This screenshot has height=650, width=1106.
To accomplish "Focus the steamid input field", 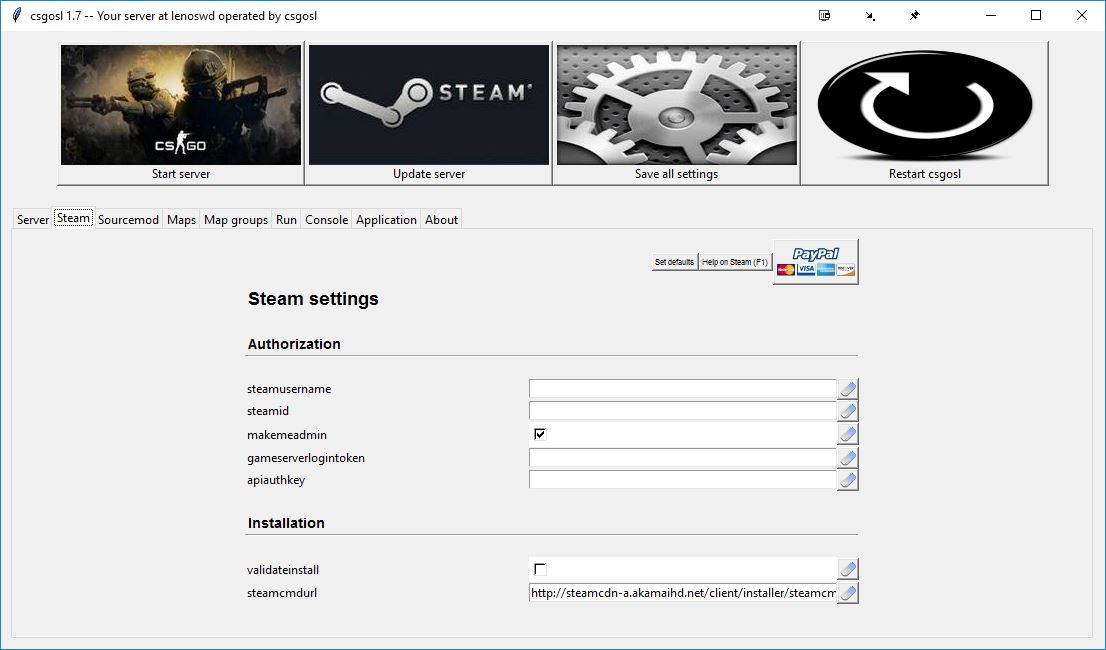I will (682, 411).
